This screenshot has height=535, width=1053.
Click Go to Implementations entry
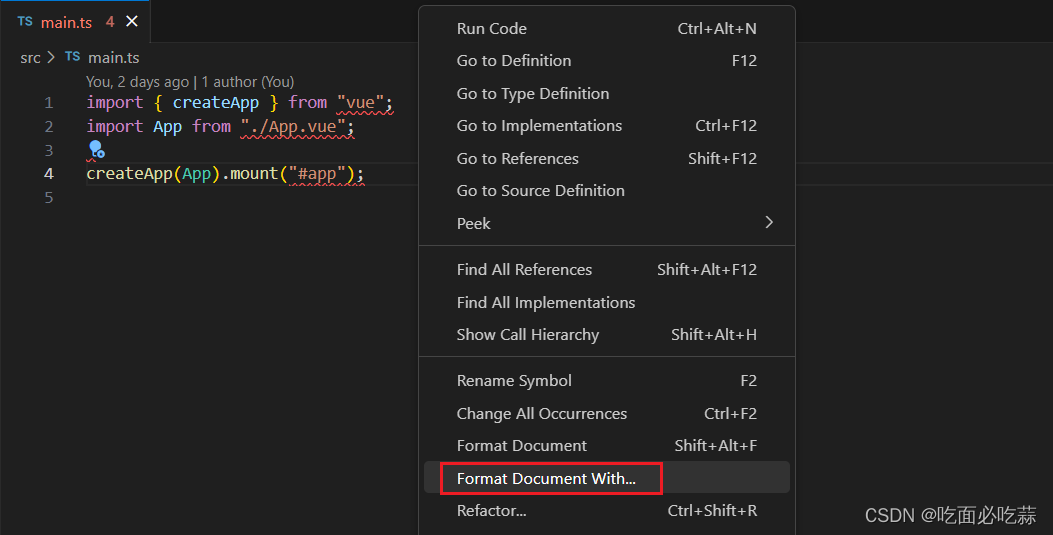tap(539, 126)
